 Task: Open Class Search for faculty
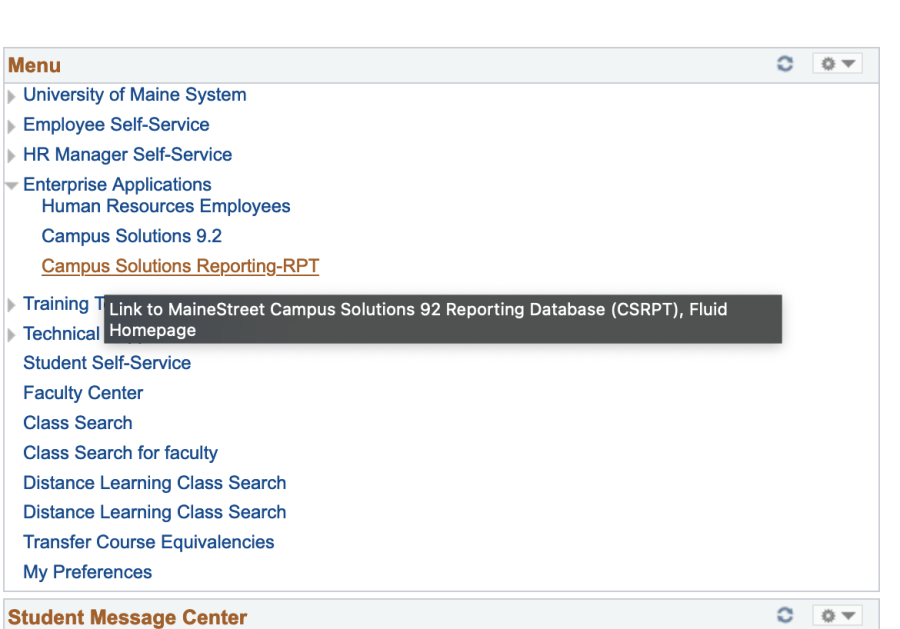coord(121,453)
